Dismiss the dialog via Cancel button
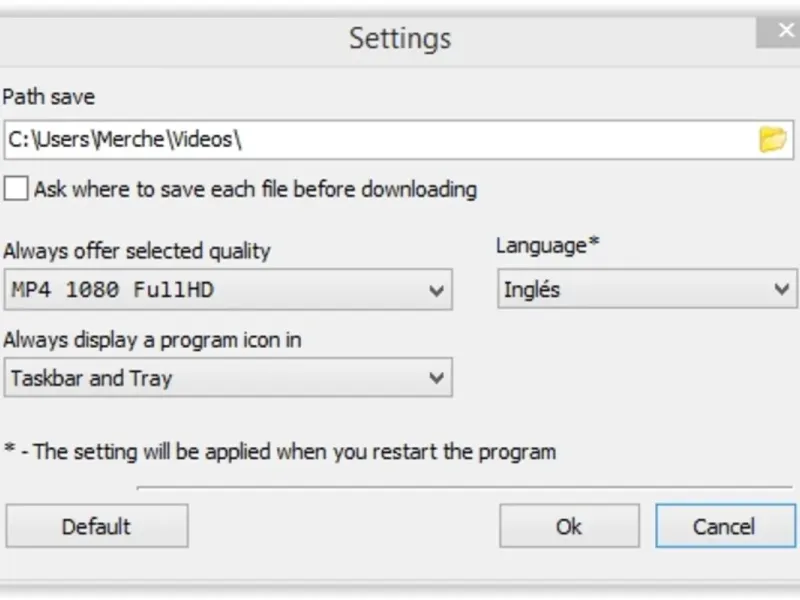800x600 pixels. click(725, 526)
